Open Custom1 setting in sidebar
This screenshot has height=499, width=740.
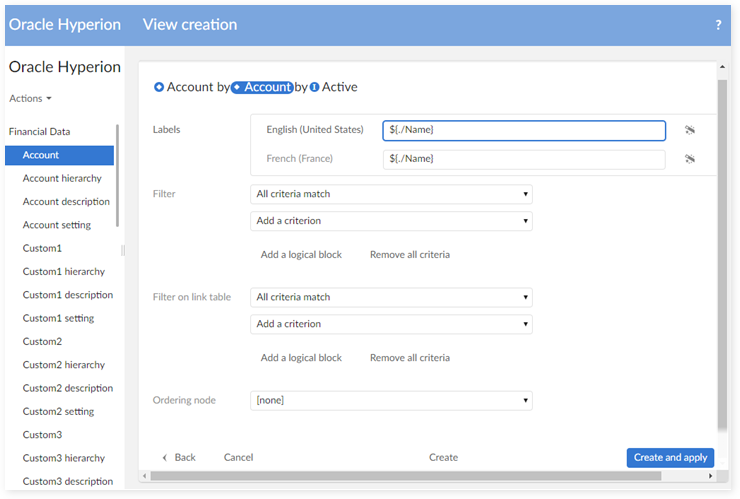(58, 318)
